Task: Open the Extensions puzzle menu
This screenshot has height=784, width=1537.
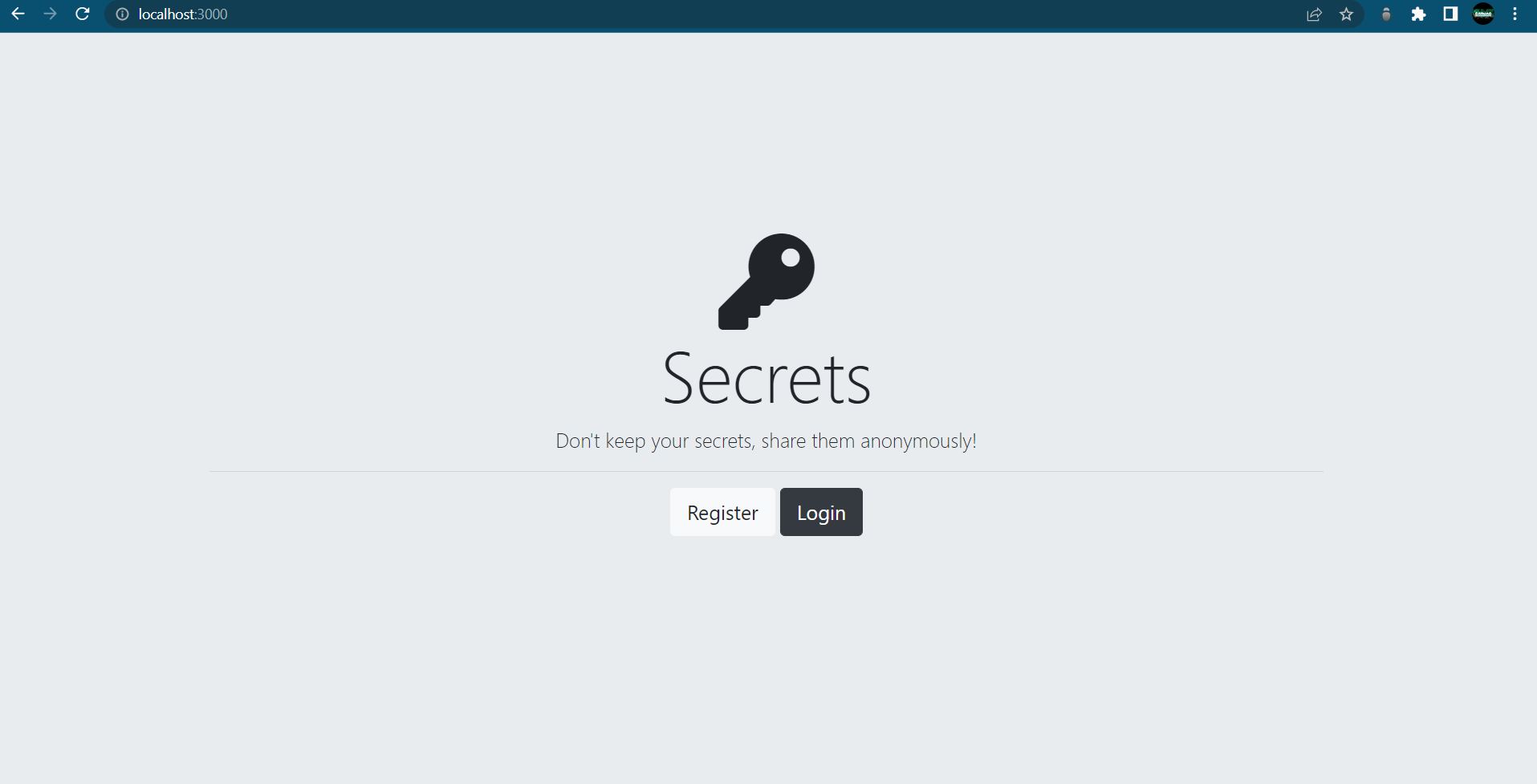Action: coord(1418,14)
